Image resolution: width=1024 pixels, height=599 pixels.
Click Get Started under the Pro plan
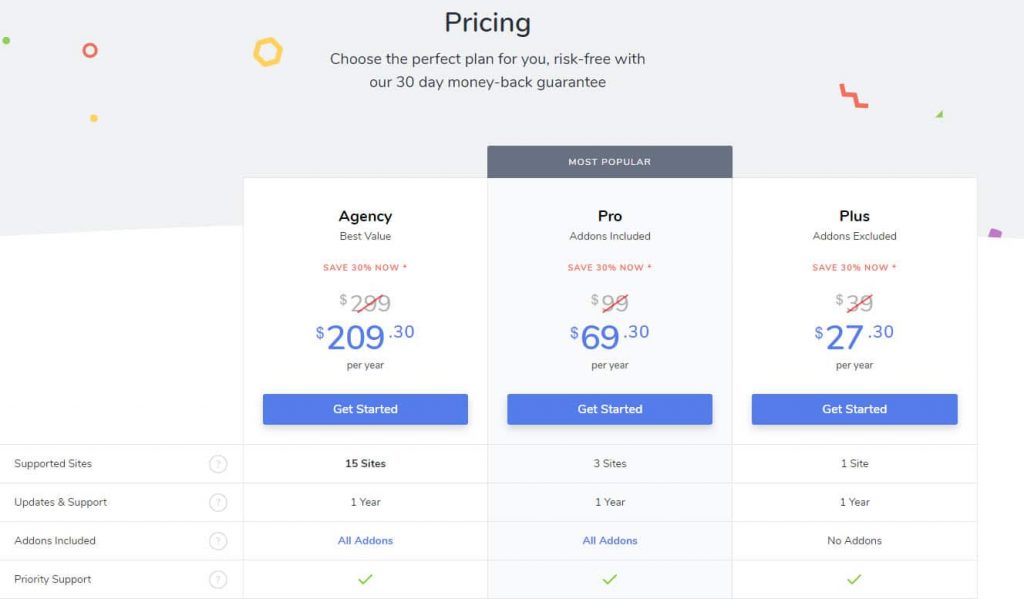tap(610, 409)
